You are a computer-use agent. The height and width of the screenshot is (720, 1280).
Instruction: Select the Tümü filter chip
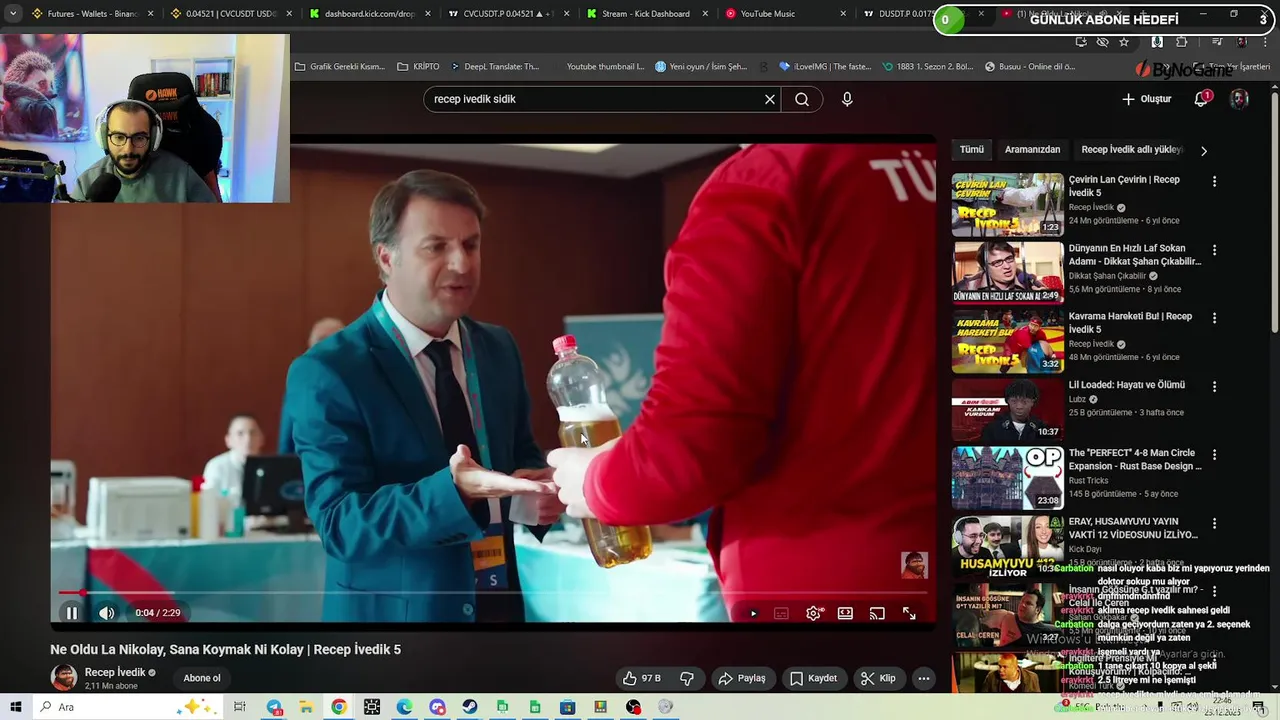[972, 149]
